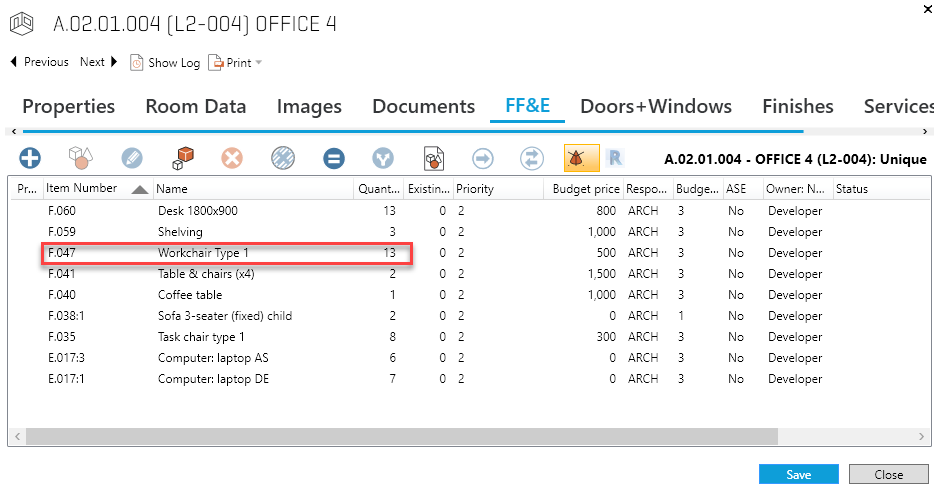Go to the Previous room
Image resolution: width=939 pixels, height=494 pixels.
[39, 62]
